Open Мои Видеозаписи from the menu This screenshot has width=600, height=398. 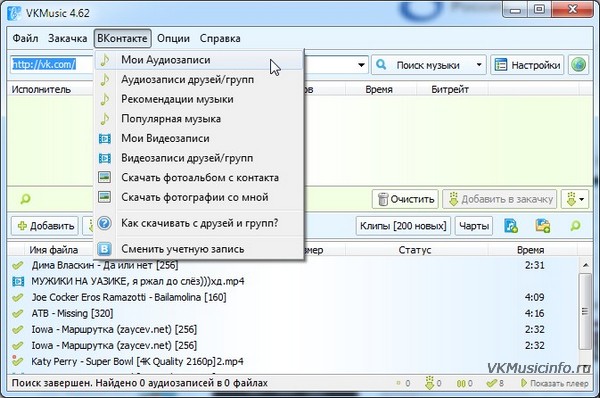click(x=199, y=139)
